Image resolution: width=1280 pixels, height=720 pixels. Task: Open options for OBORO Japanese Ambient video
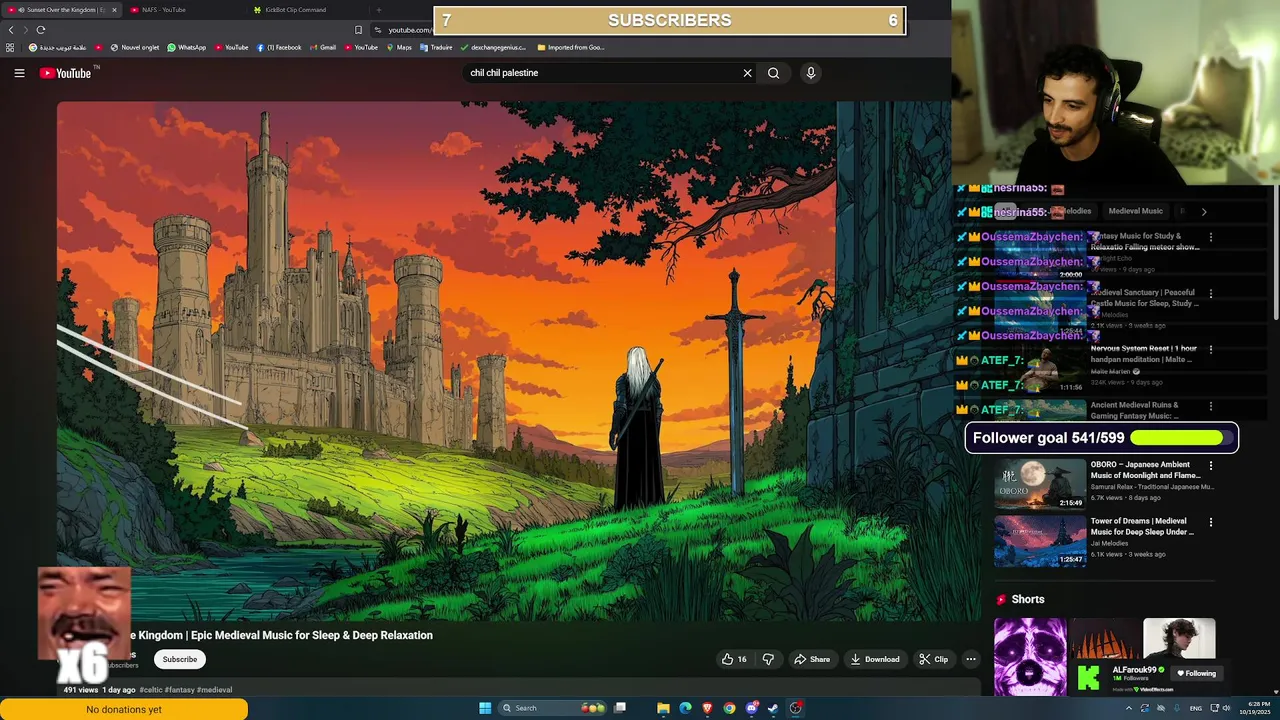(x=1210, y=466)
